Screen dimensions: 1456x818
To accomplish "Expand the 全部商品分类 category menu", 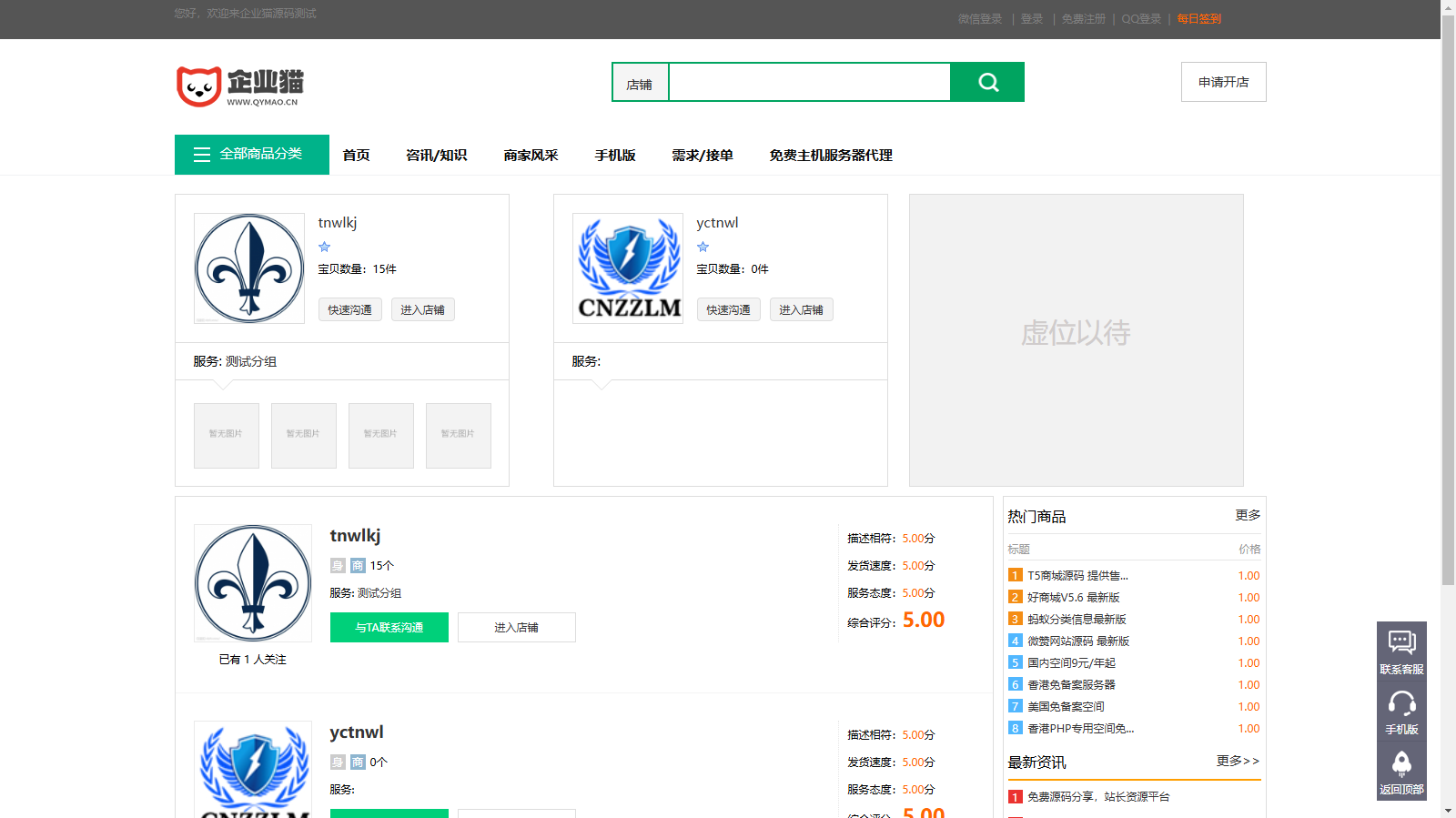I will (252, 155).
